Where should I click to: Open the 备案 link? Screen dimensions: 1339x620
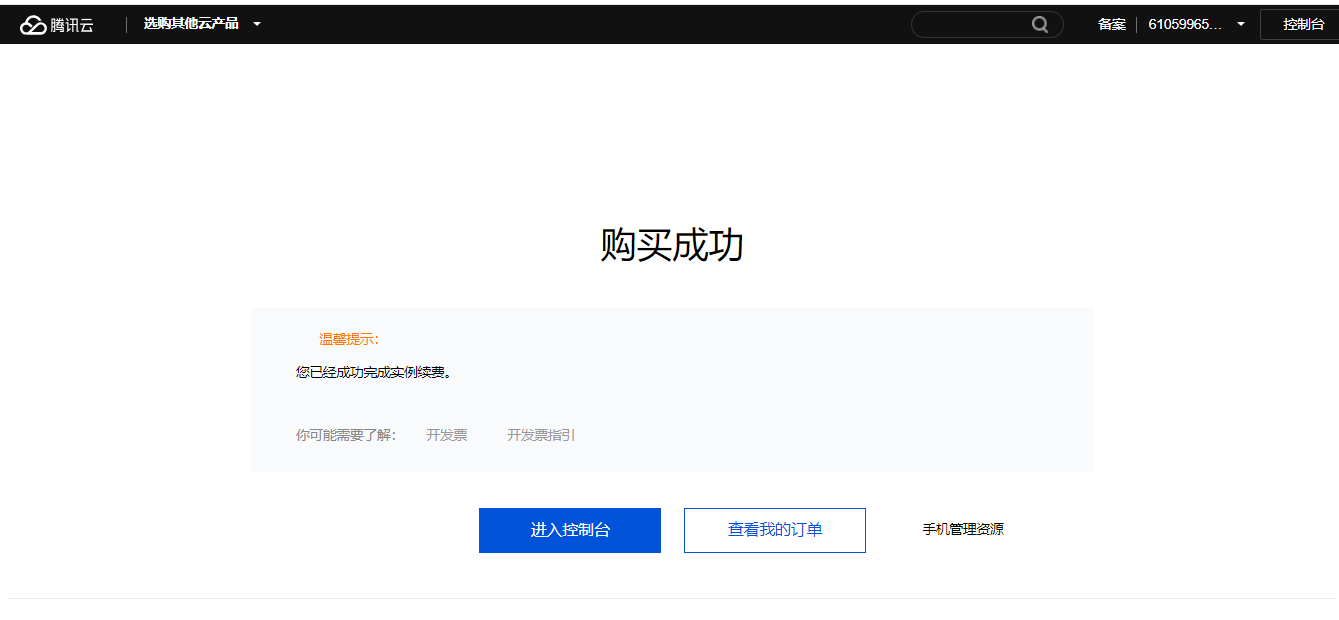pyautogui.click(x=1111, y=25)
